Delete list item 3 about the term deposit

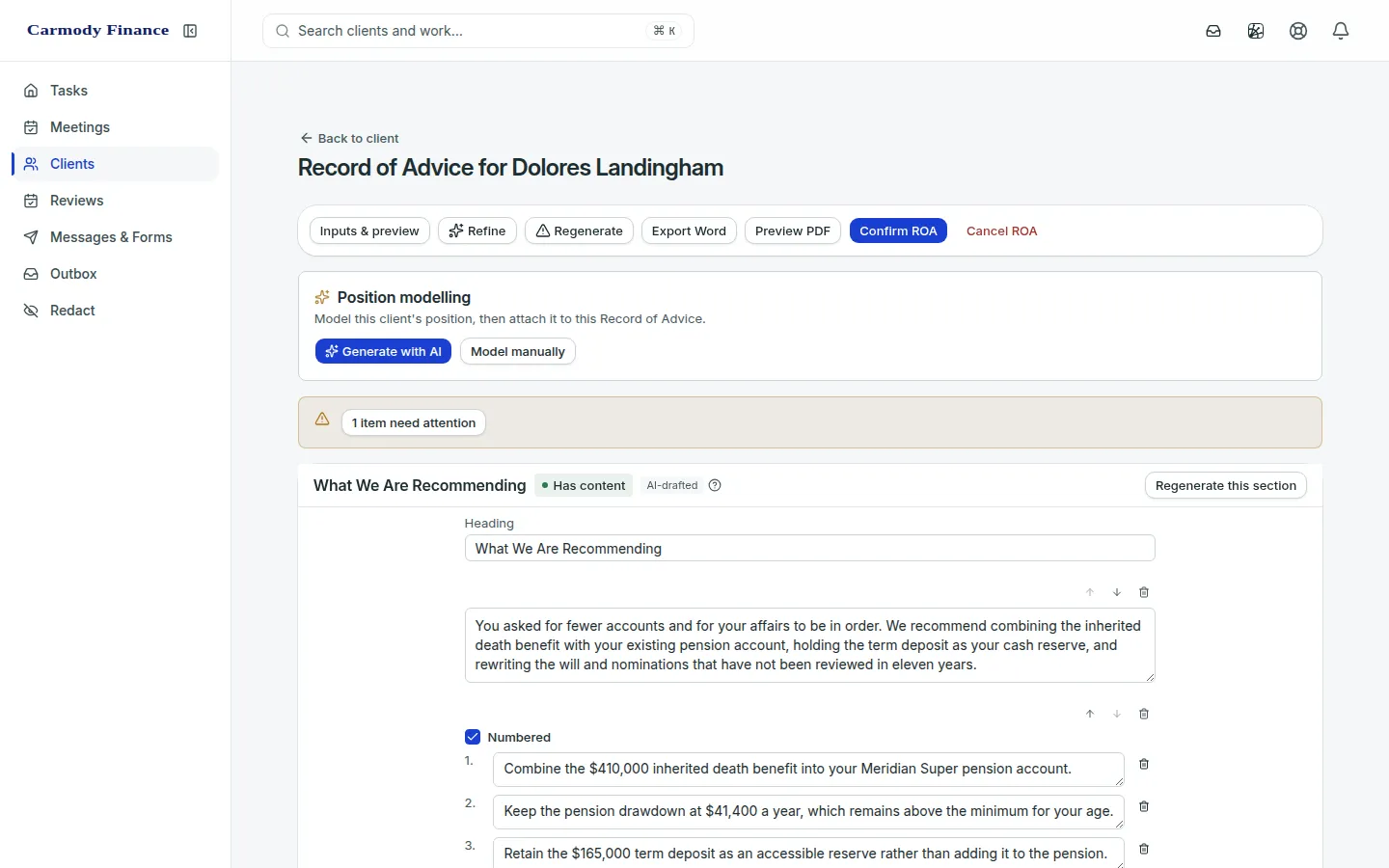click(1144, 849)
